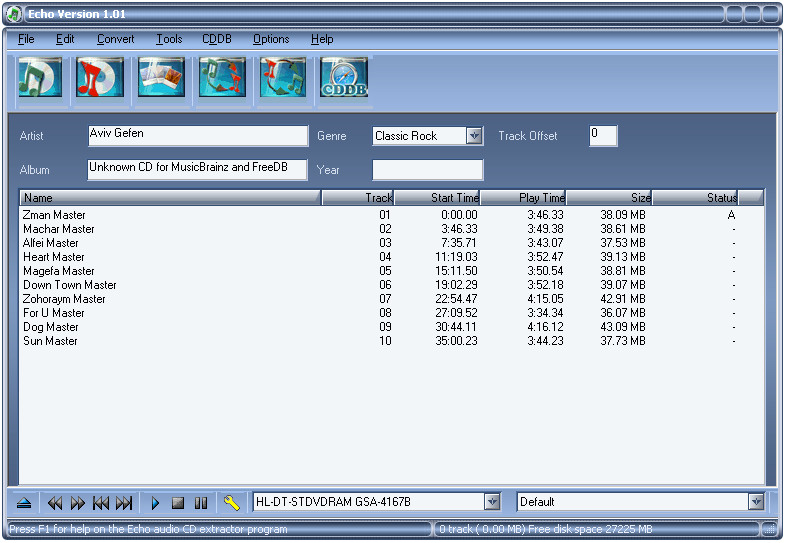Pause playback with the pause button

click(201, 503)
